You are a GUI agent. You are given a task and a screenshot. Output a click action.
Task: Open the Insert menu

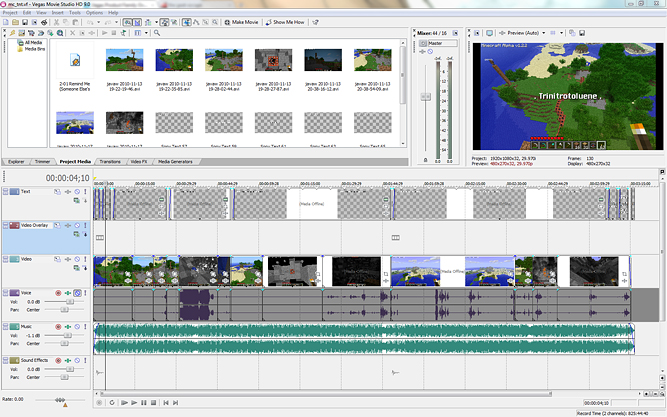(57, 13)
